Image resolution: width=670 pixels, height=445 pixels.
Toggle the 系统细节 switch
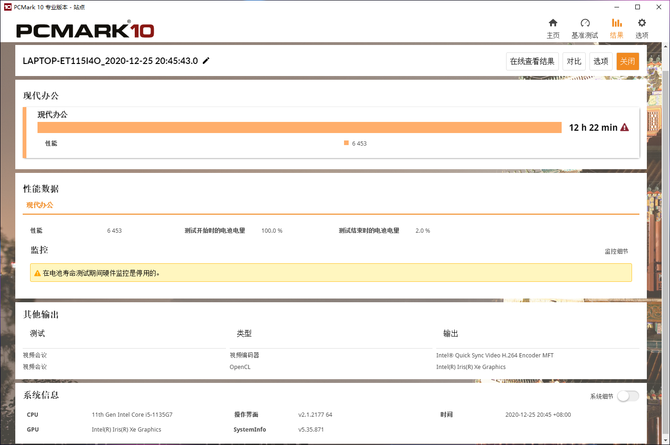tap(627, 396)
